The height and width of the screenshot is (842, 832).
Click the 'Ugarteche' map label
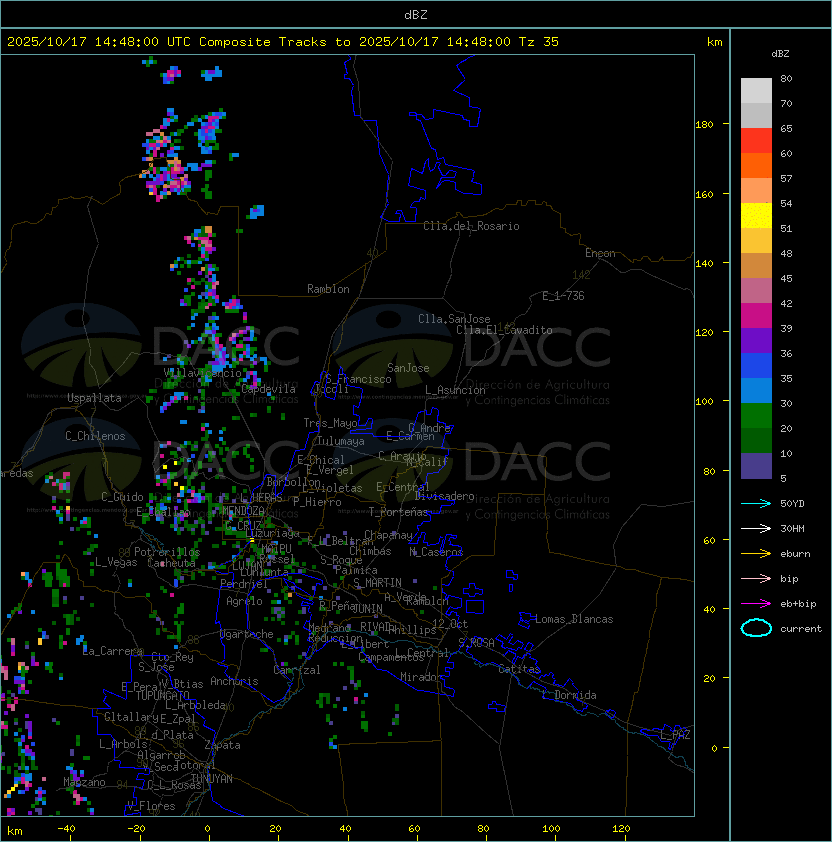click(x=247, y=634)
